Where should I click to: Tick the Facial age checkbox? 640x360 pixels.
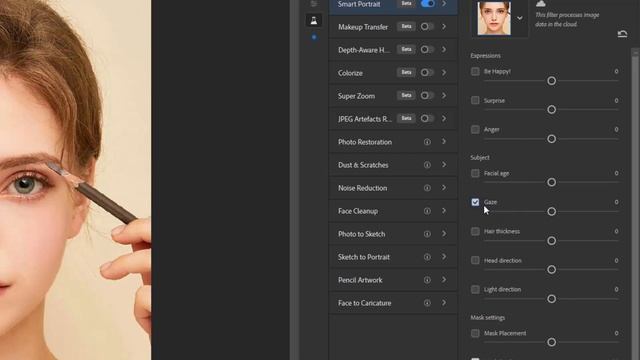coord(475,173)
